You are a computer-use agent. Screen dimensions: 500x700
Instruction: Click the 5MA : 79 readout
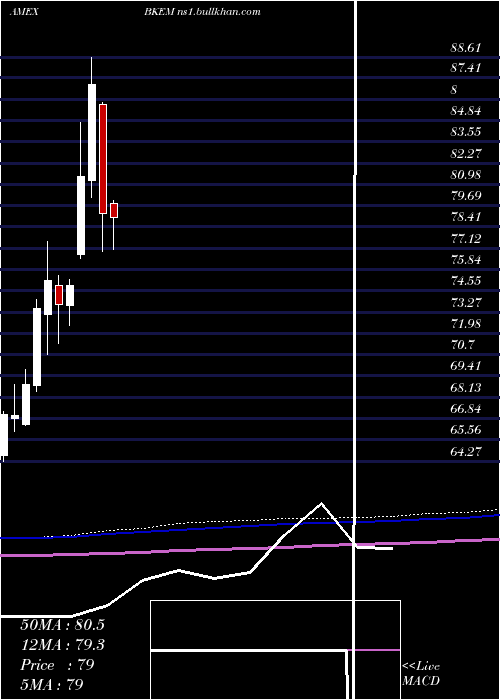[x=52, y=684]
